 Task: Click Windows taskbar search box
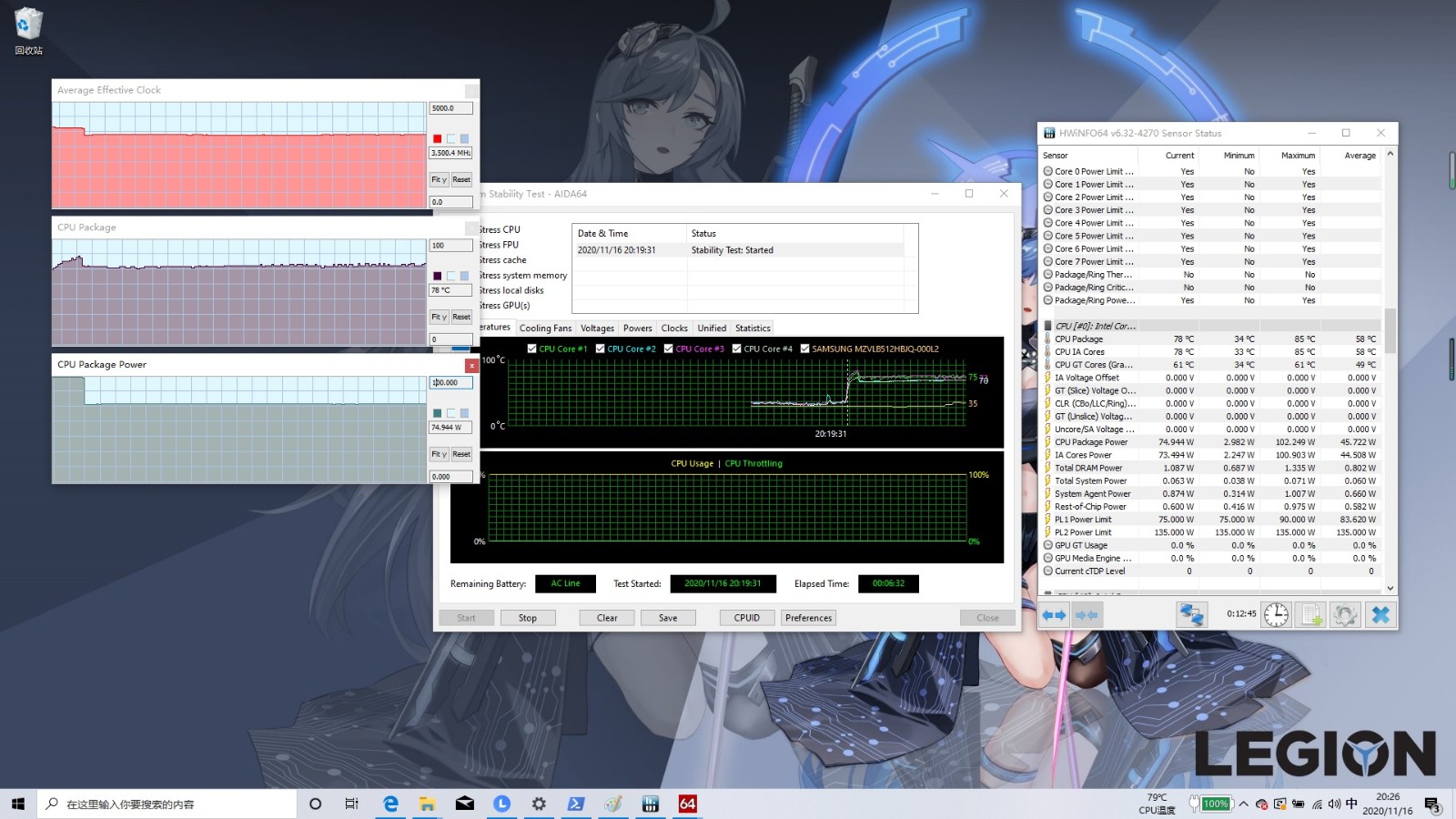(167, 804)
